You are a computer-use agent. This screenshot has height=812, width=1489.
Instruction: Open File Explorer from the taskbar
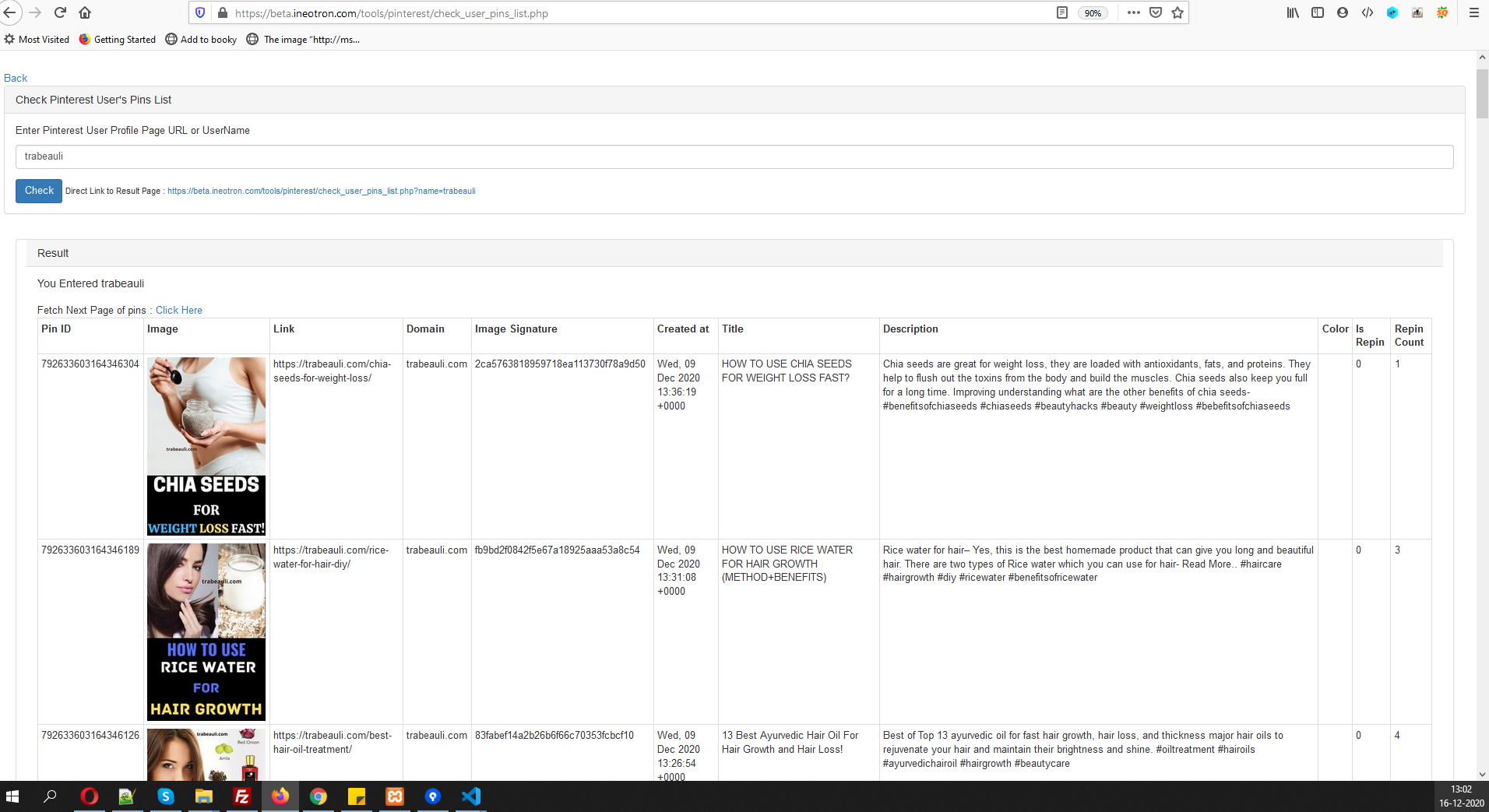coord(204,796)
